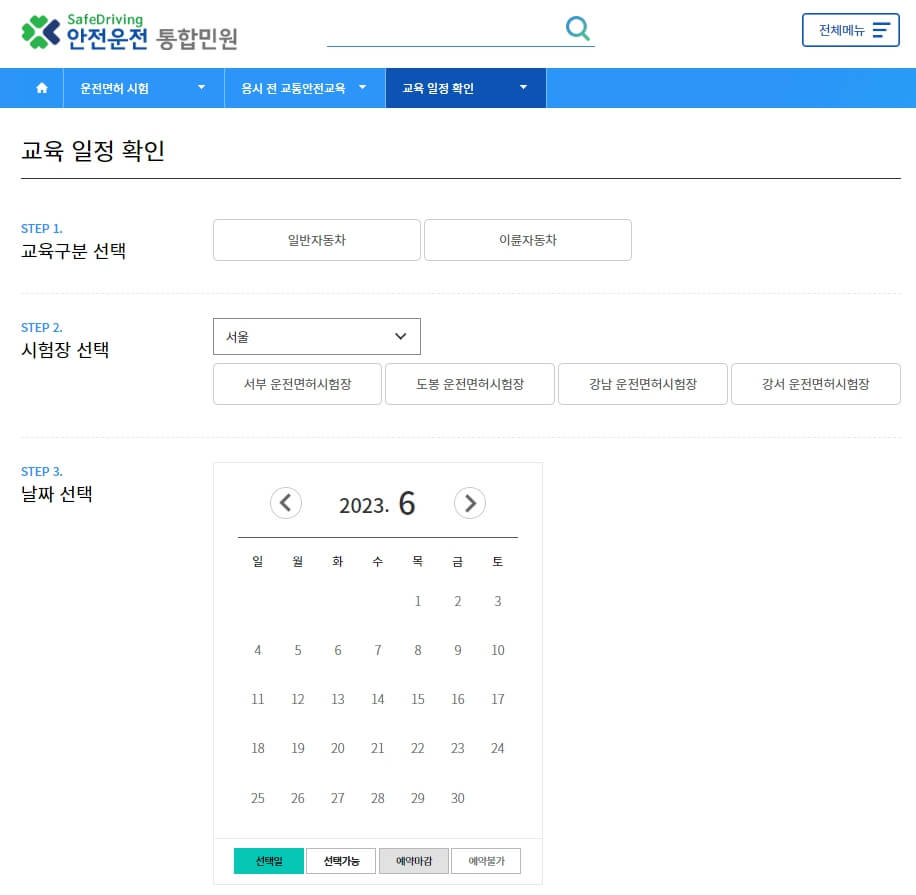Click the next month arrow on calendar
This screenshot has width=916, height=895.
470,503
